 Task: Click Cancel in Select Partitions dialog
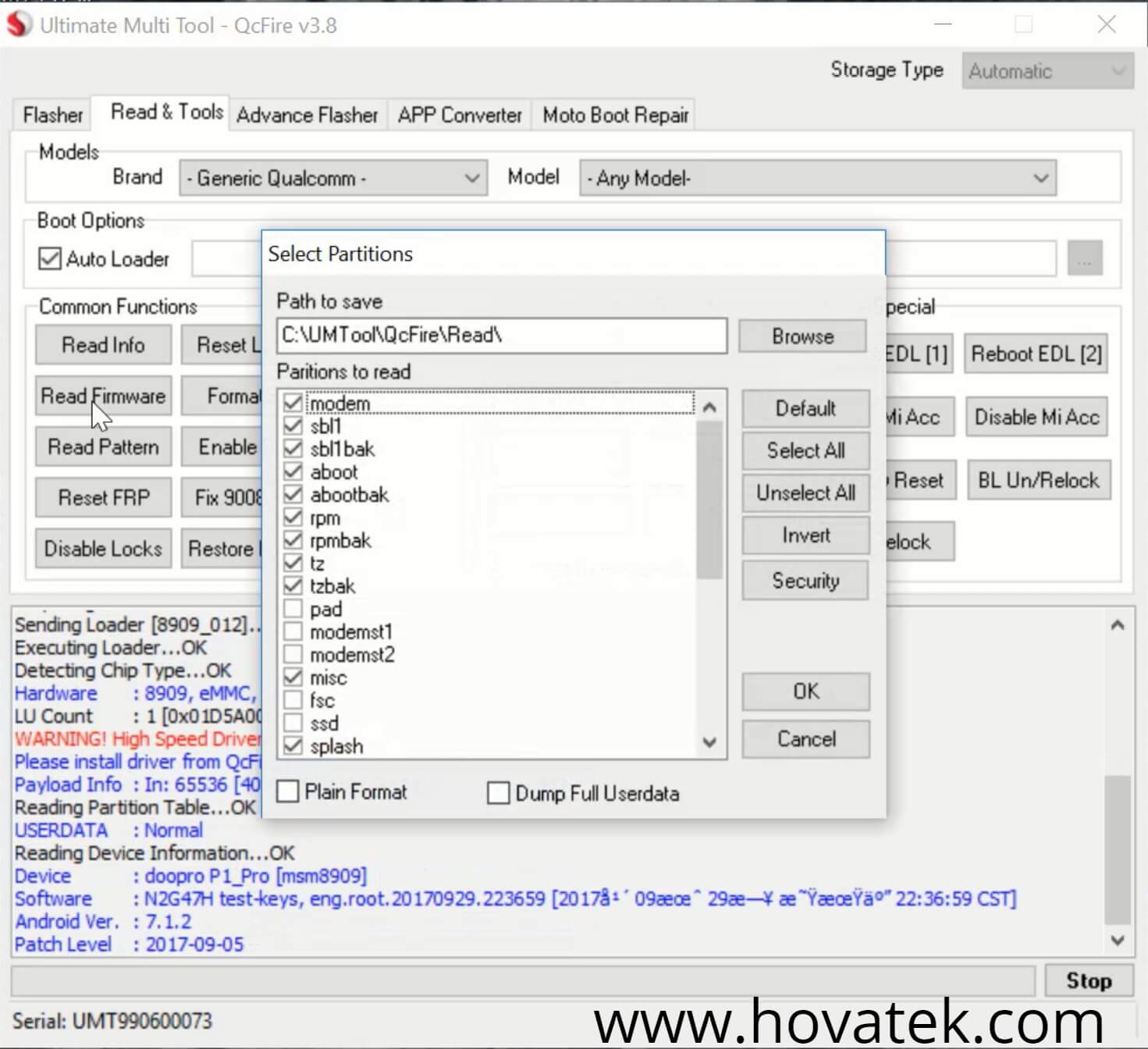coord(805,739)
